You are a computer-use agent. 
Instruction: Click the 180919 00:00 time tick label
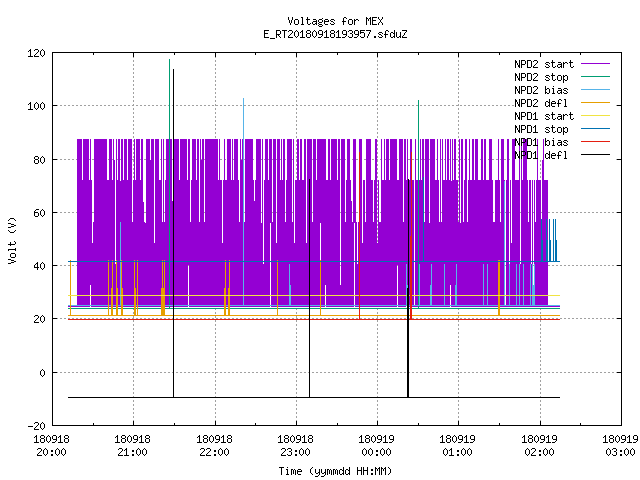(376, 446)
